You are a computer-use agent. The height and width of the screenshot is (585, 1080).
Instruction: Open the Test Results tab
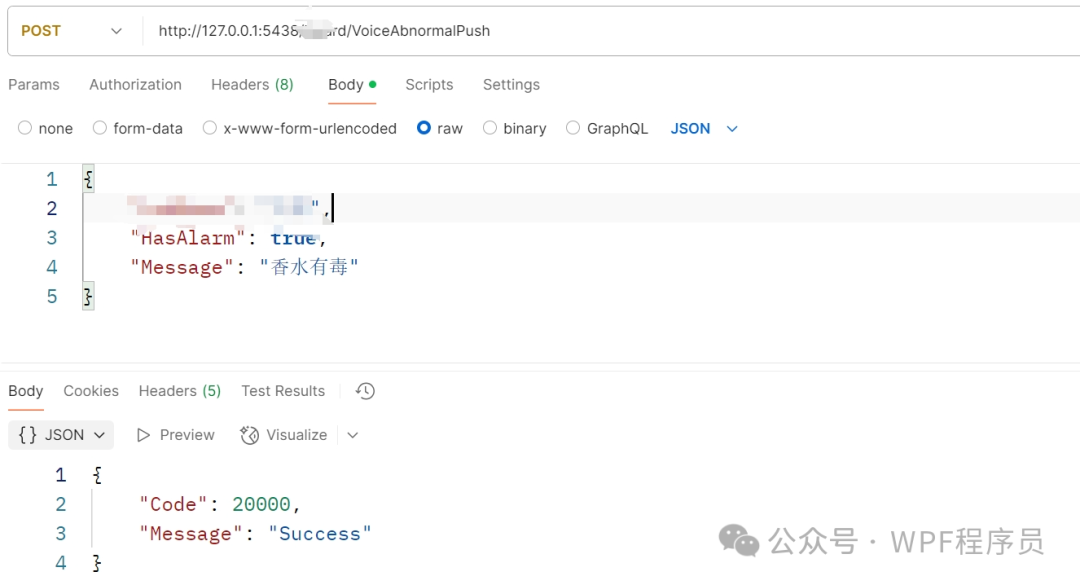(283, 391)
